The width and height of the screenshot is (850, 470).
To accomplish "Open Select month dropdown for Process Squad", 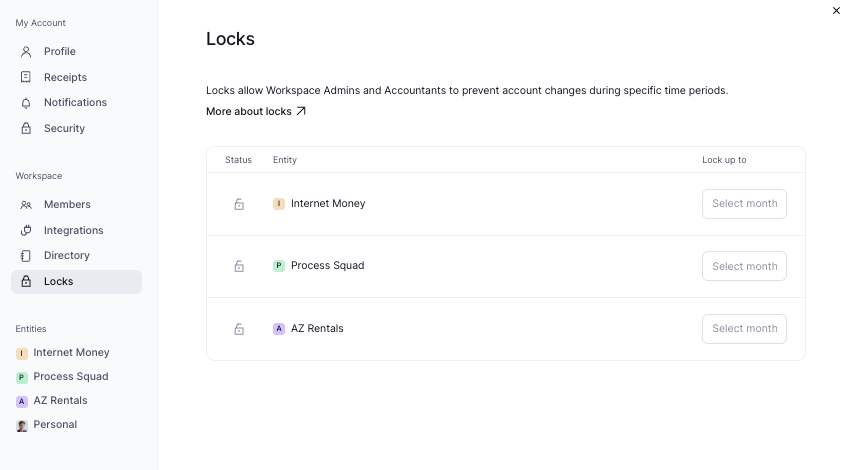I will [744, 266].
